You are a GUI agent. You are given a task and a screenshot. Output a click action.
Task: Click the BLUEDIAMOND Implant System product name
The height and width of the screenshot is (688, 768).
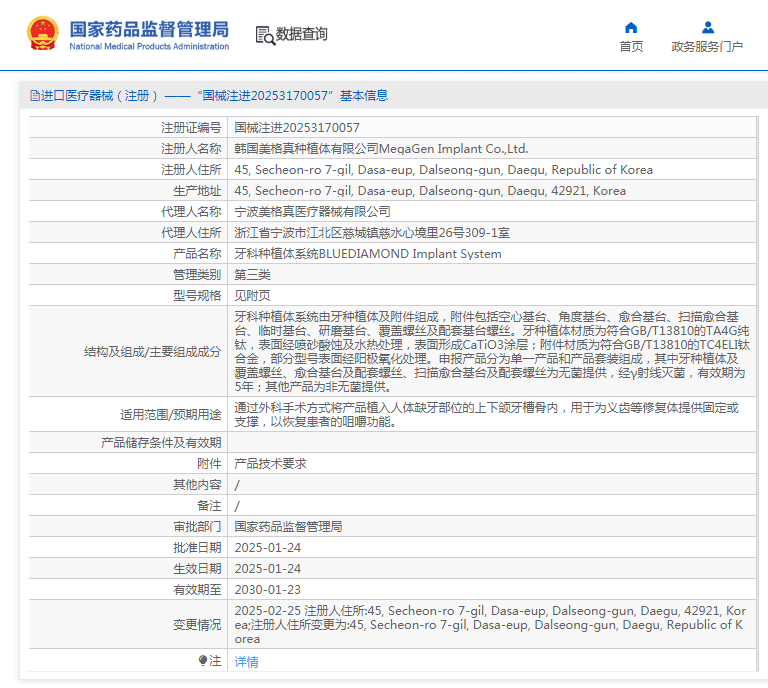tap(410, 254)
